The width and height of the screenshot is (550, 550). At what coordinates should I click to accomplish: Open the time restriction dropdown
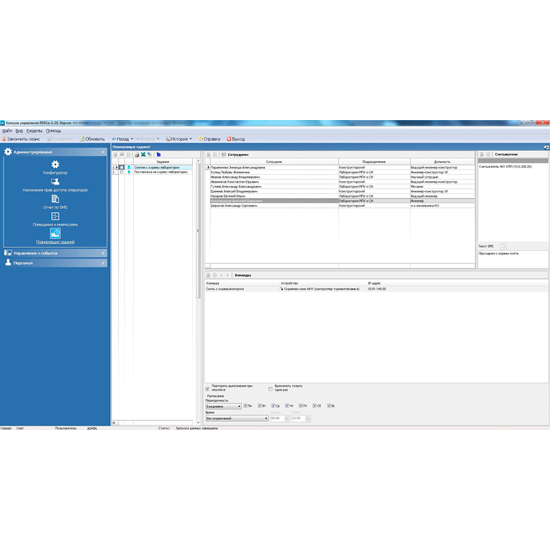pos(237,418)
